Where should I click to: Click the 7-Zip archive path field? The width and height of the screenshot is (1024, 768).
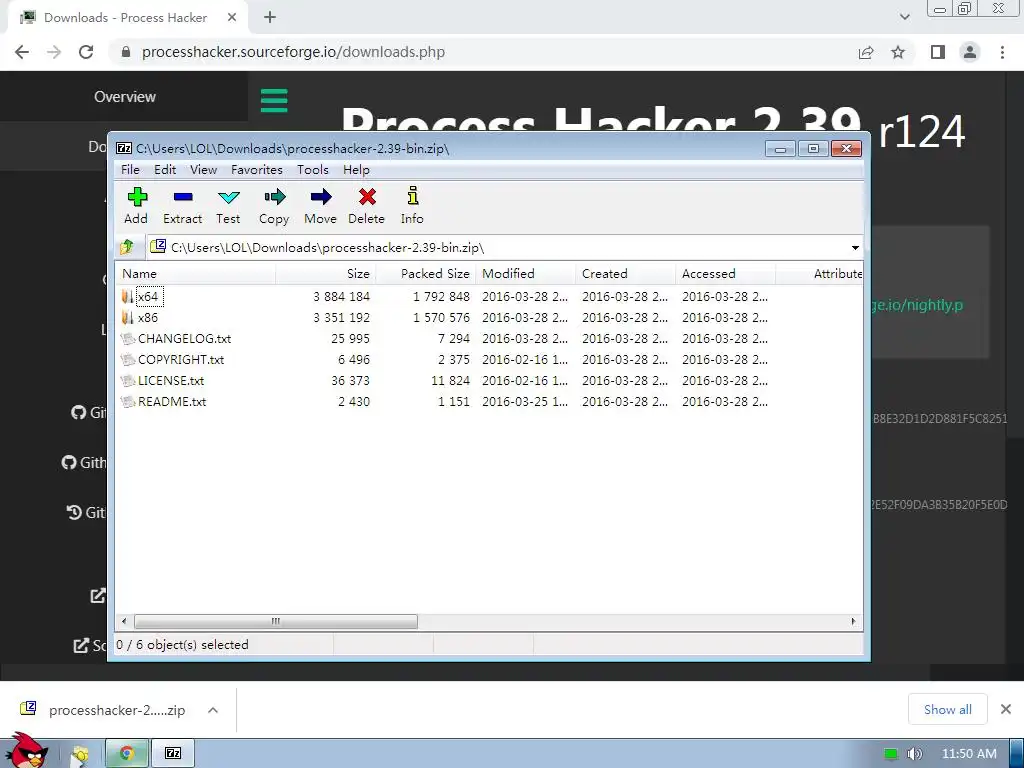(496, 248)
